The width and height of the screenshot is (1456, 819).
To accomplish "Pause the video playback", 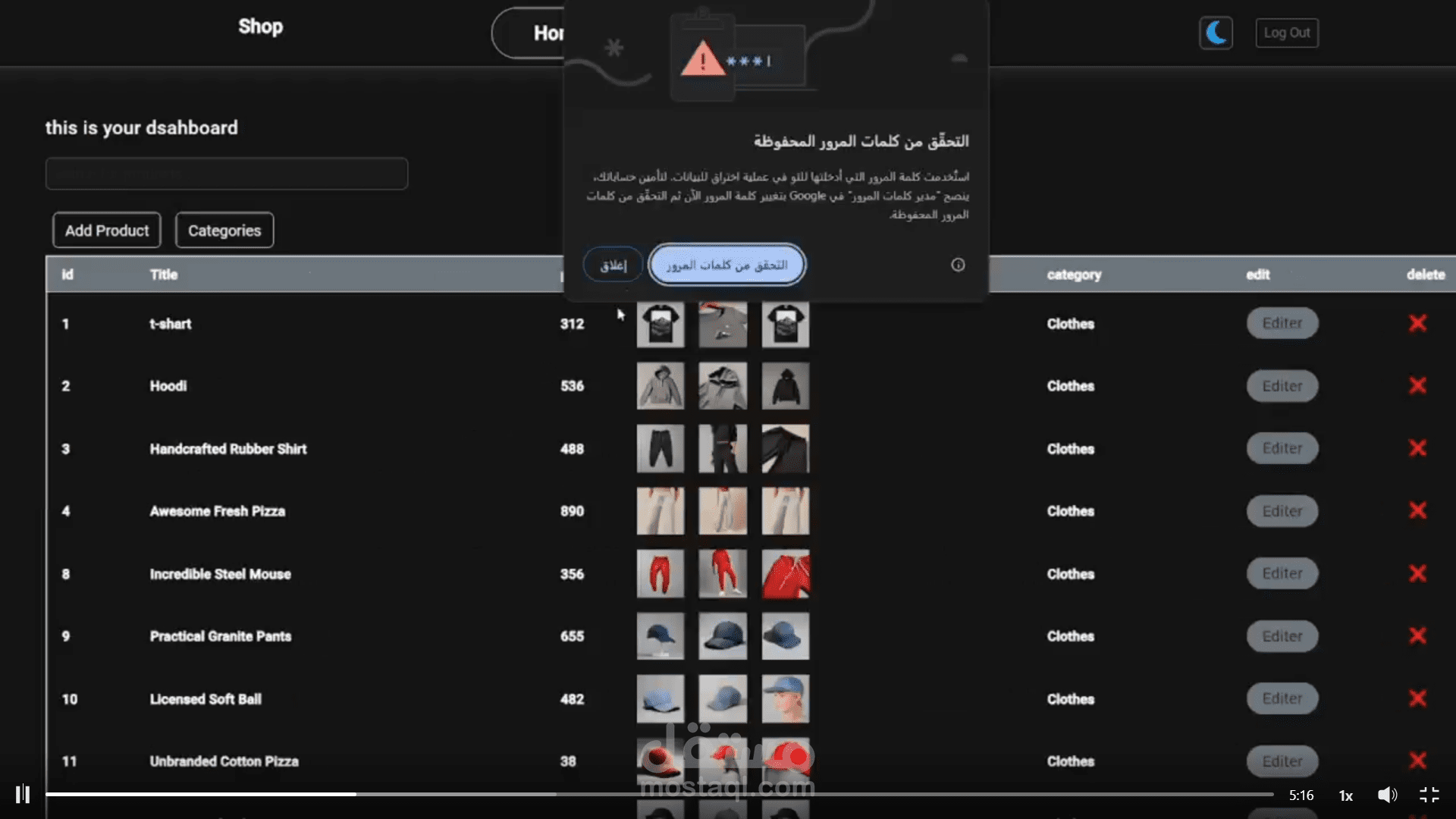I will (x=23, y=794).
